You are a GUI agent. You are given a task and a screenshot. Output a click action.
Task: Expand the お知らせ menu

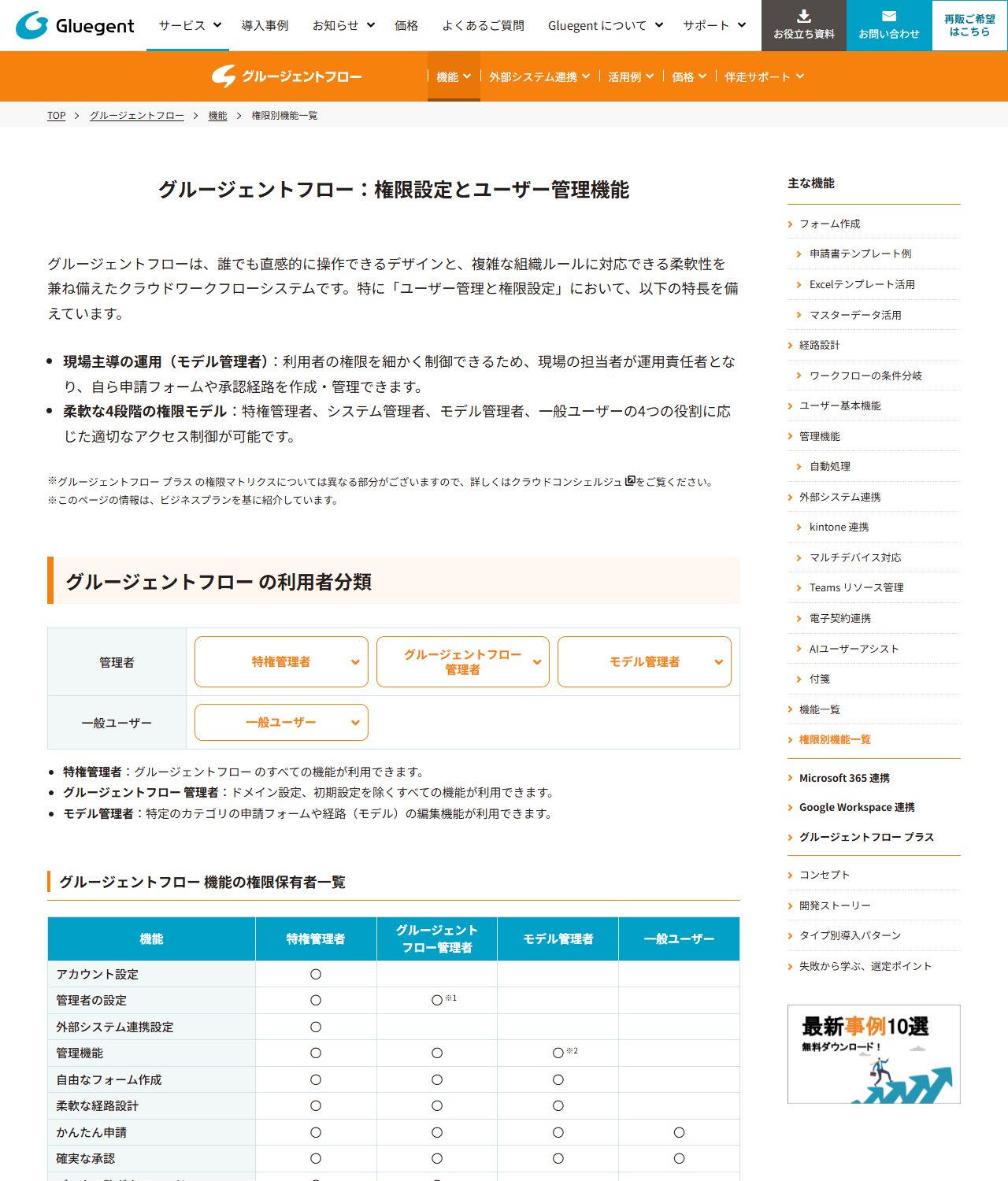(x=343, y=25)
